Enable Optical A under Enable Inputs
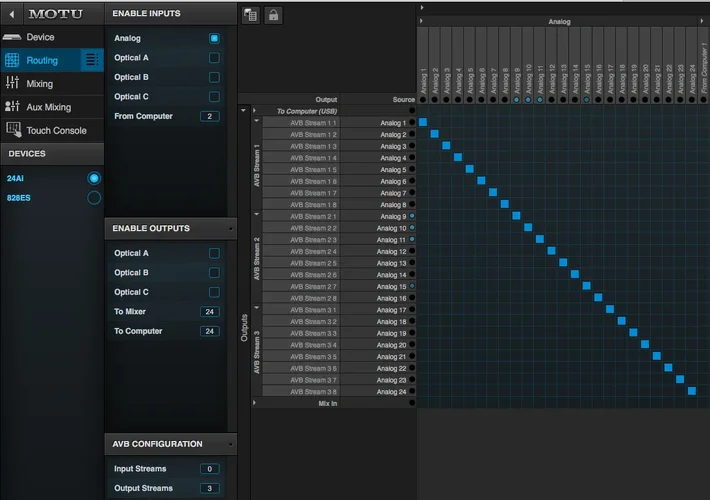710x500 pixels. 214,58
